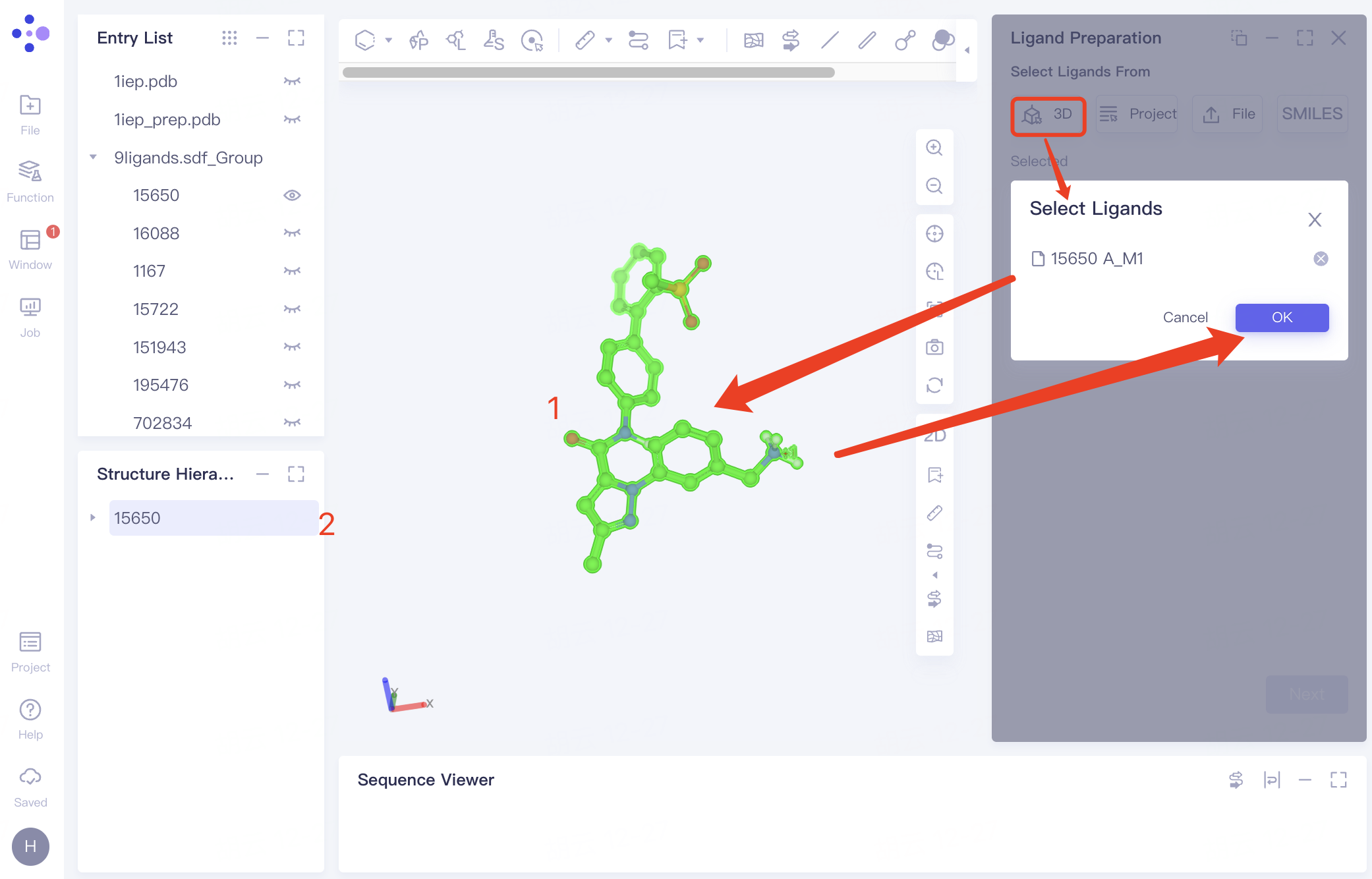Image resolution: width=1372 pixels, height=879 pixels.
Task: Switch to the SMILES source tab
Action: click(x=1311, y=113)
